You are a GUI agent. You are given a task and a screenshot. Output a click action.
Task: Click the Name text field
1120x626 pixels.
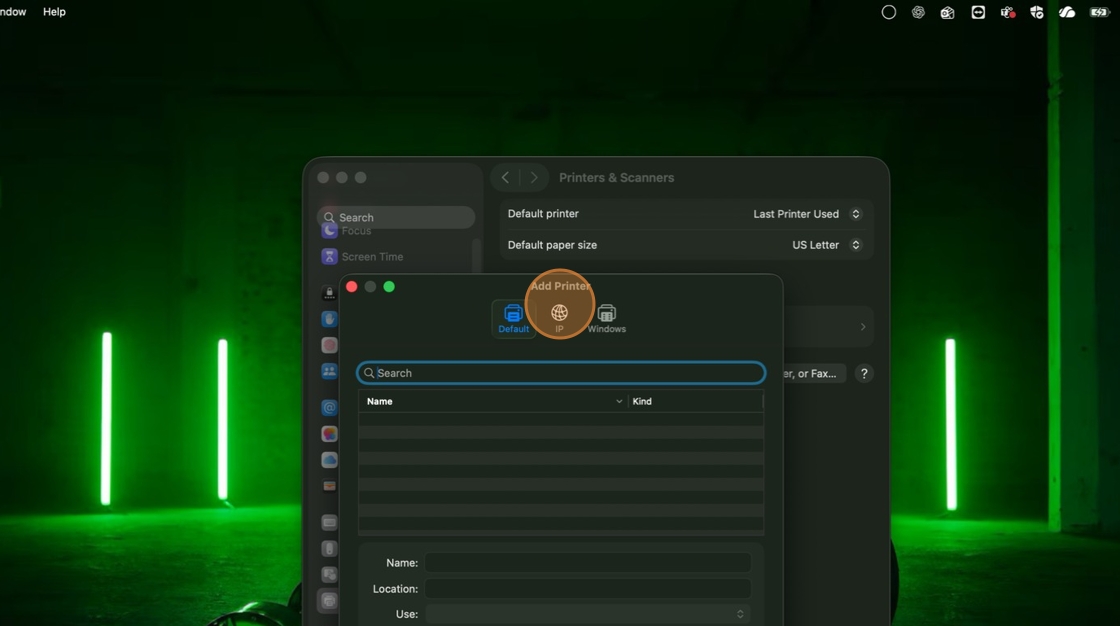[x=587, y=562]
